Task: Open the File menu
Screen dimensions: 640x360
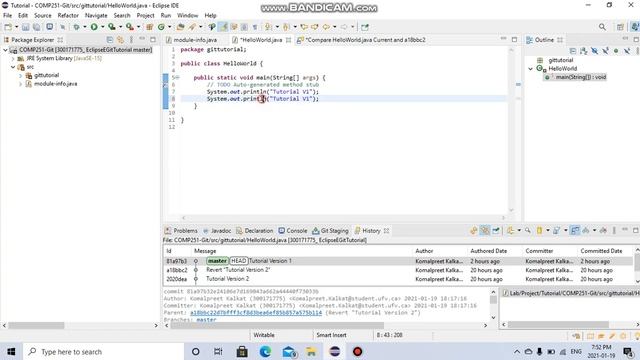Action: point(7,16)
